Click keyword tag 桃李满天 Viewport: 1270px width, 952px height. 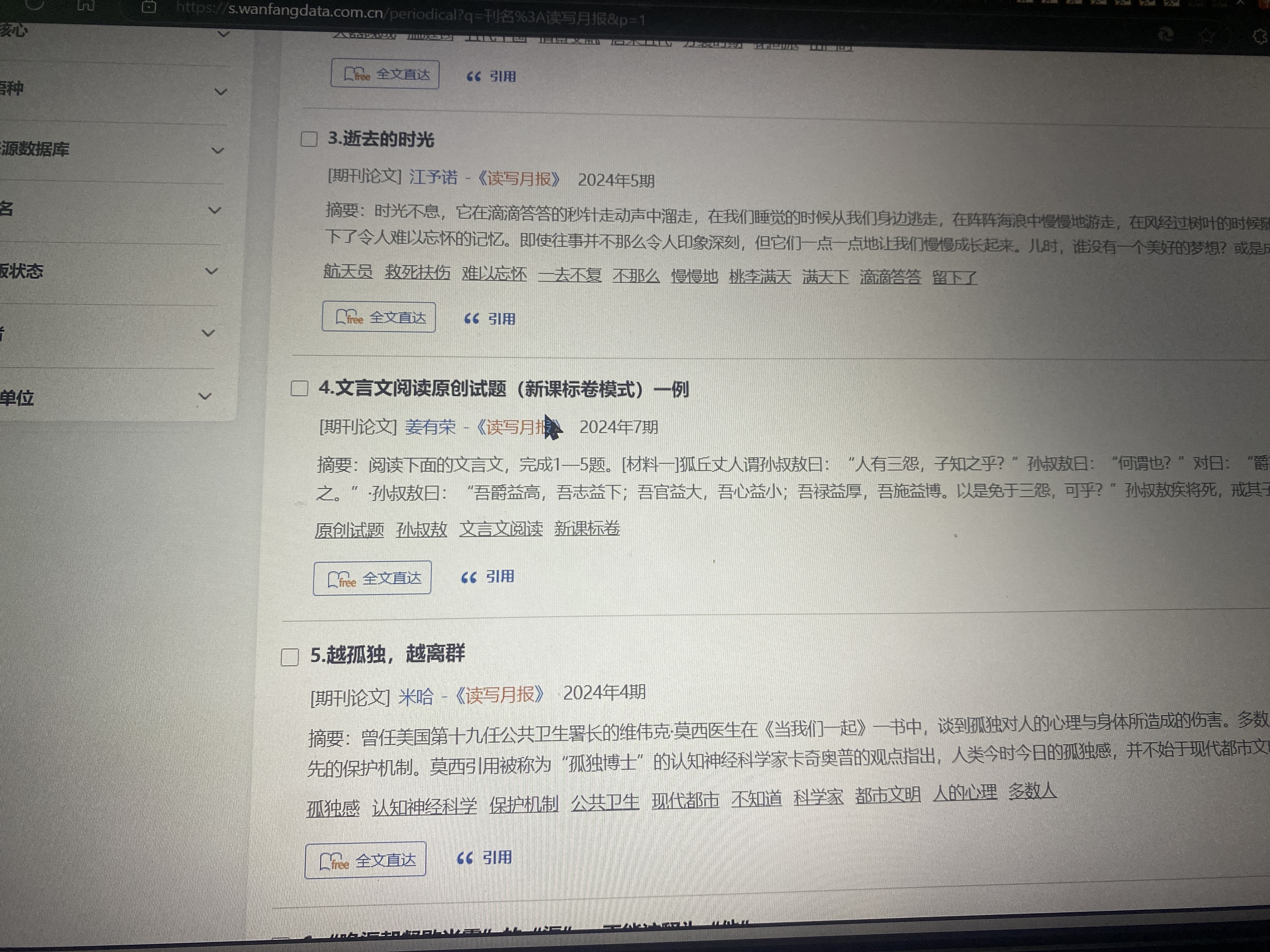[x=760, y=277]
